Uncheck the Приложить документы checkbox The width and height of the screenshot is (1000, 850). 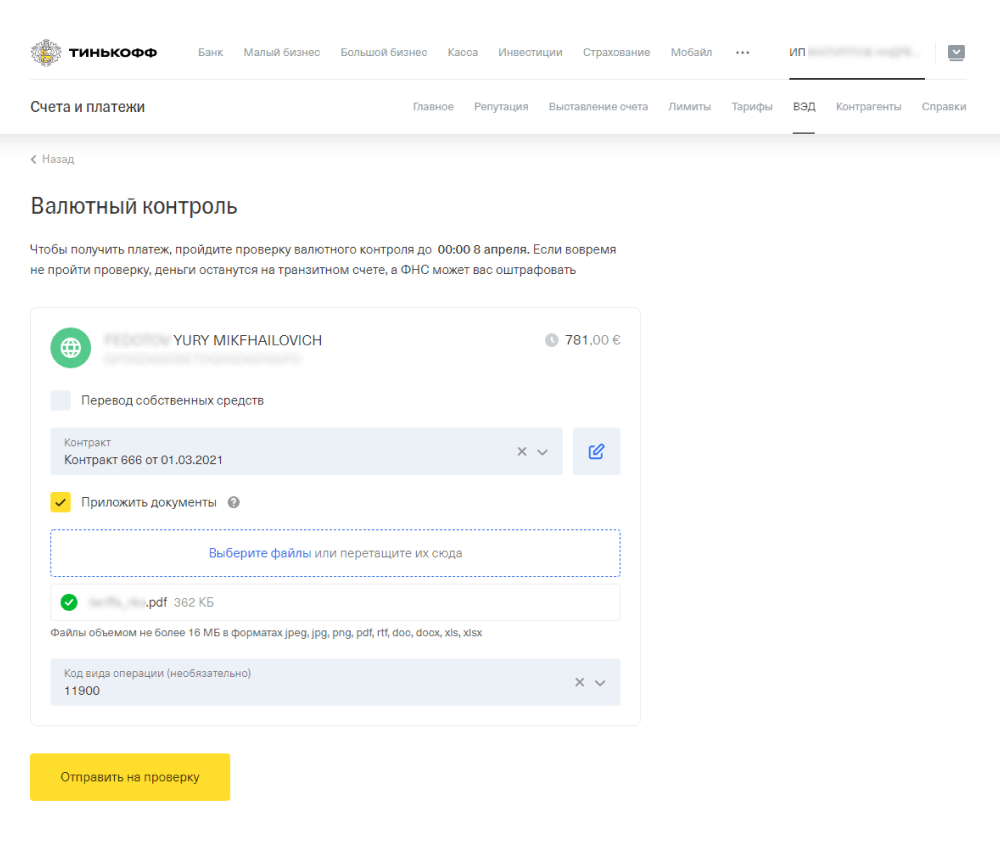pos(61,502)
